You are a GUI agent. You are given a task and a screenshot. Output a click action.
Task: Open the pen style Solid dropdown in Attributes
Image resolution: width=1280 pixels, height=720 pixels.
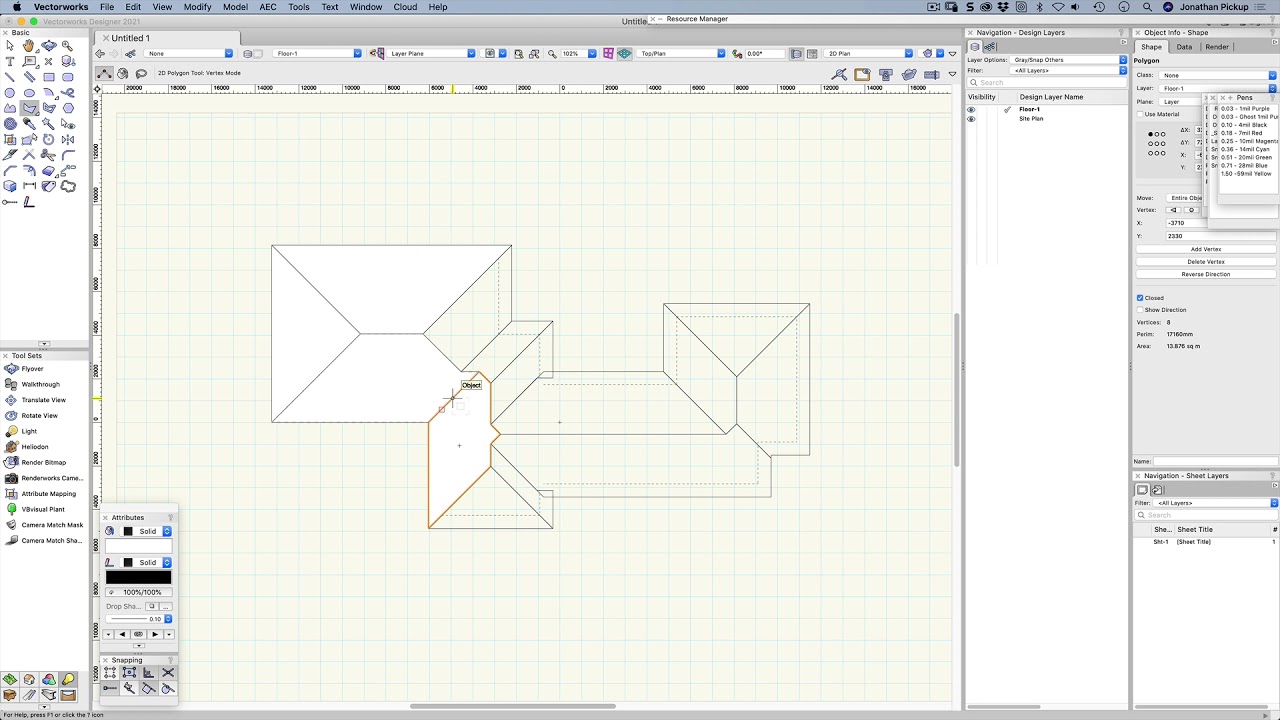(145, 562)
